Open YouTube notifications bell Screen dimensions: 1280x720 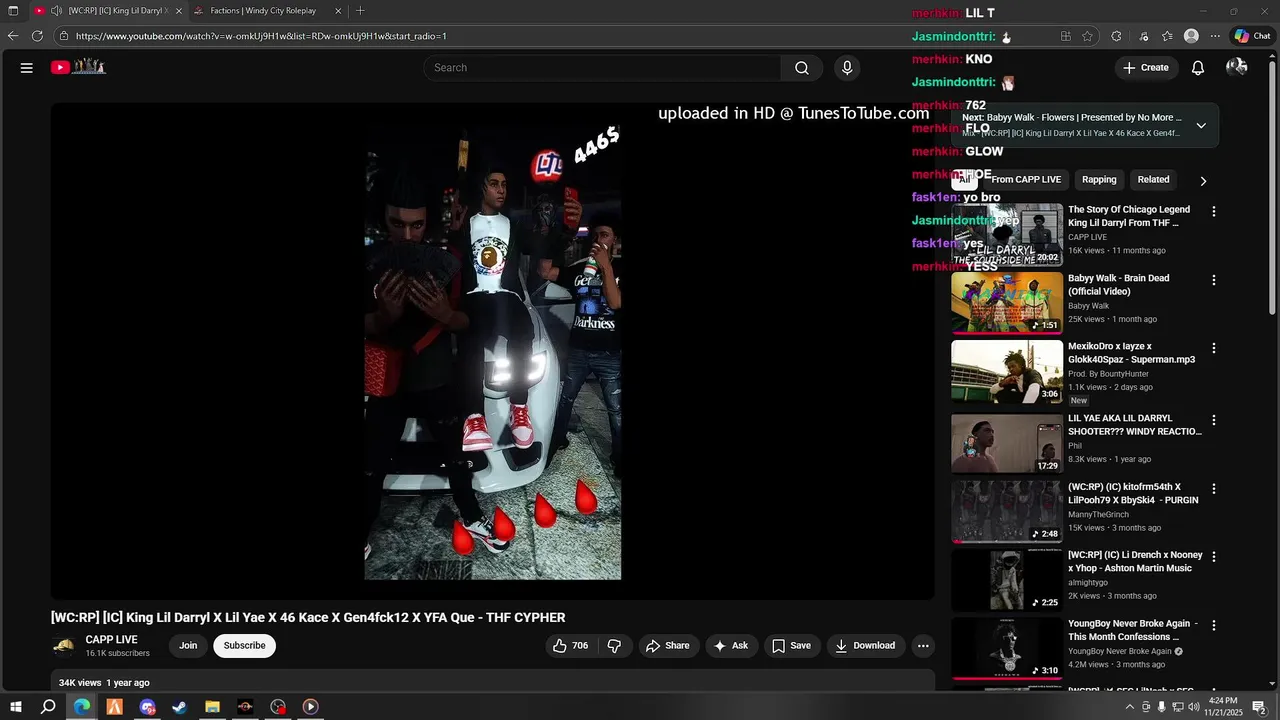point(1197,68)
